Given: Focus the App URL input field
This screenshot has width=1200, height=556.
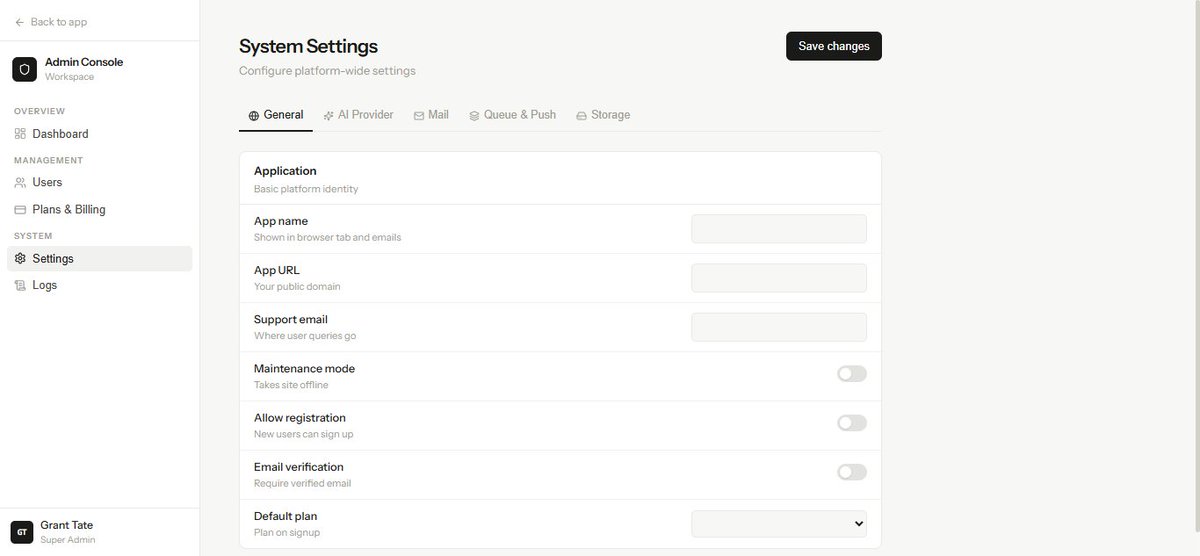Looking at the screenshot, I should tap(779, 278).
